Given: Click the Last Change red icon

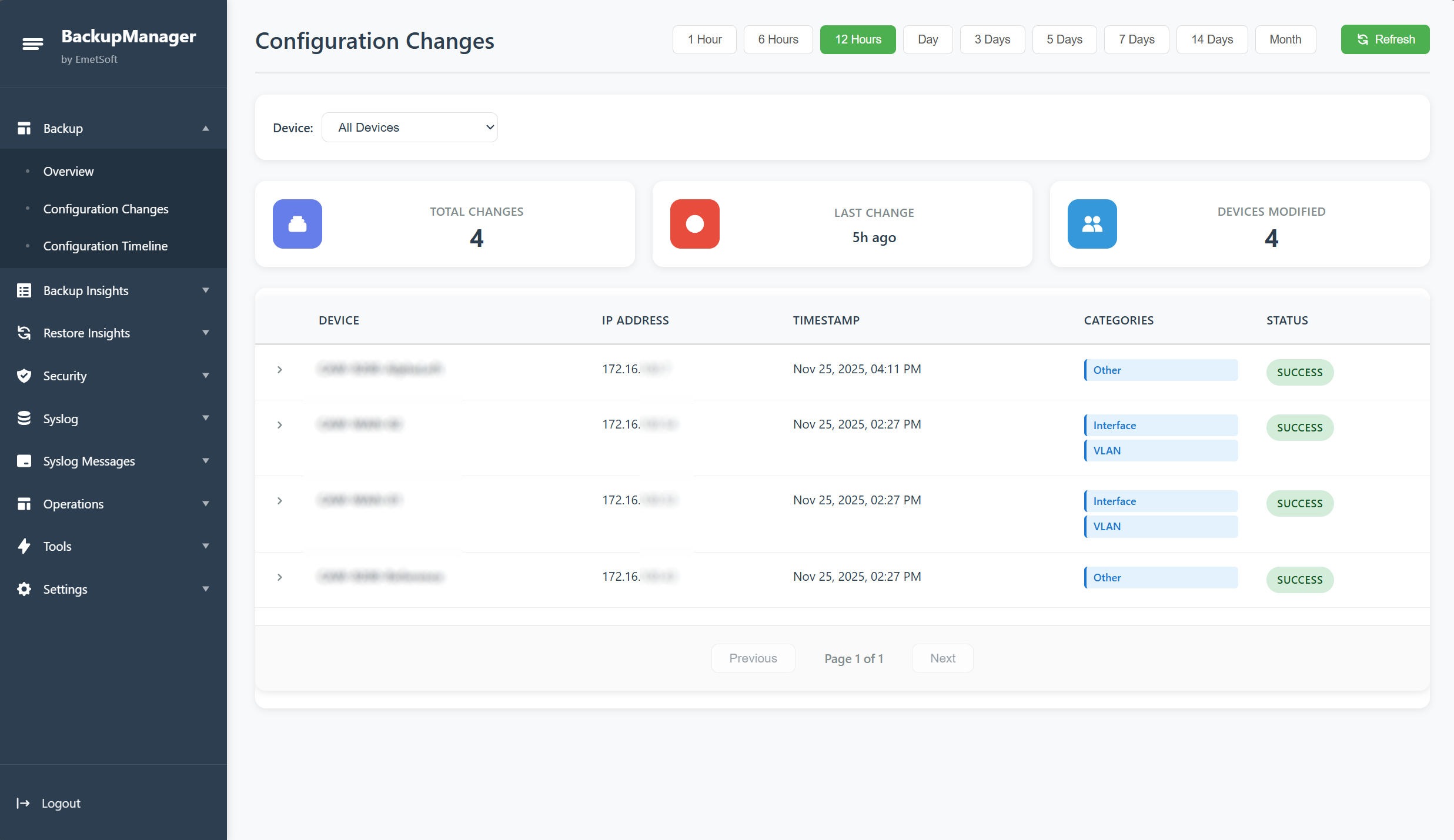Looking at the screenshot, I should (695, 224).
